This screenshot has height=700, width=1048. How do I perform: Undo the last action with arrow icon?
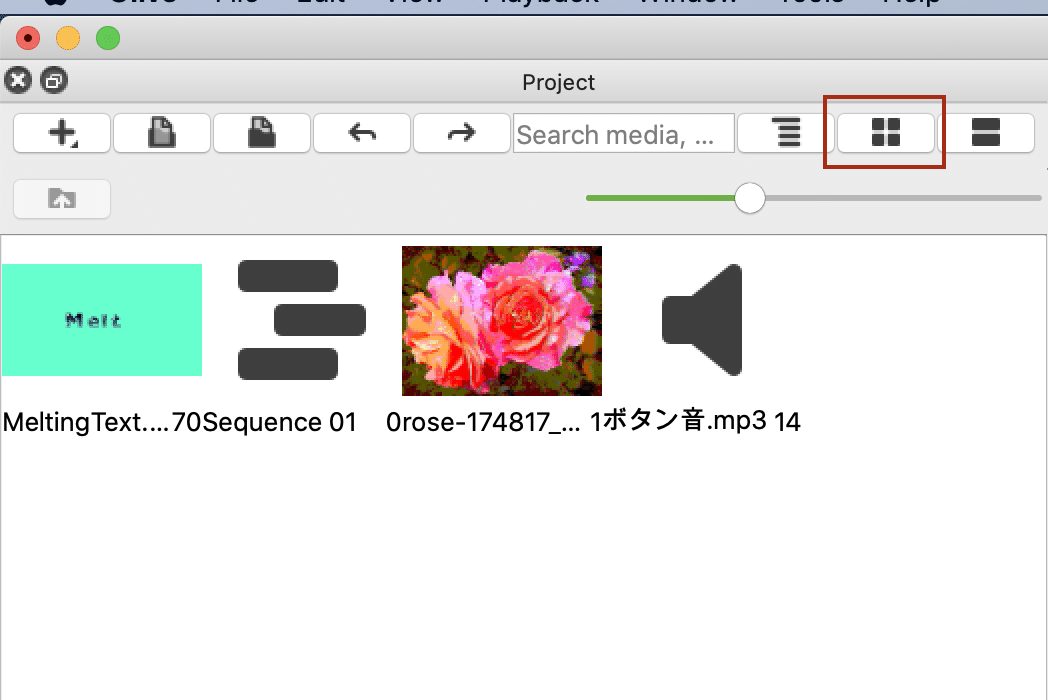click(362, 133)
